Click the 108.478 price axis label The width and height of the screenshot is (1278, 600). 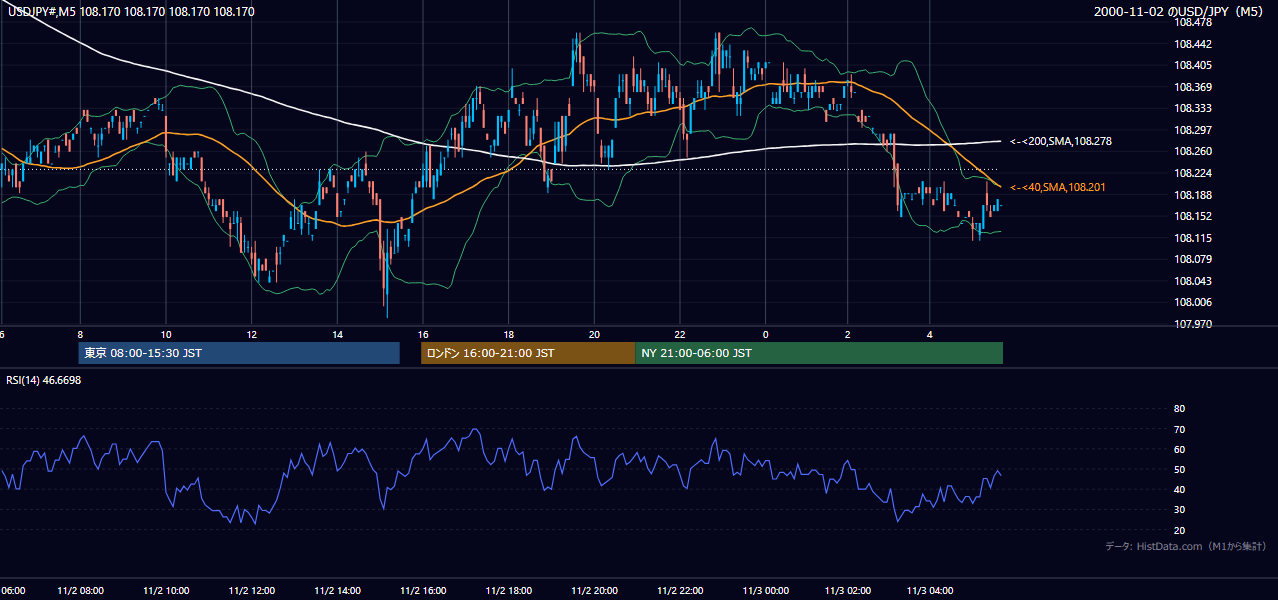pos(1194,22)
